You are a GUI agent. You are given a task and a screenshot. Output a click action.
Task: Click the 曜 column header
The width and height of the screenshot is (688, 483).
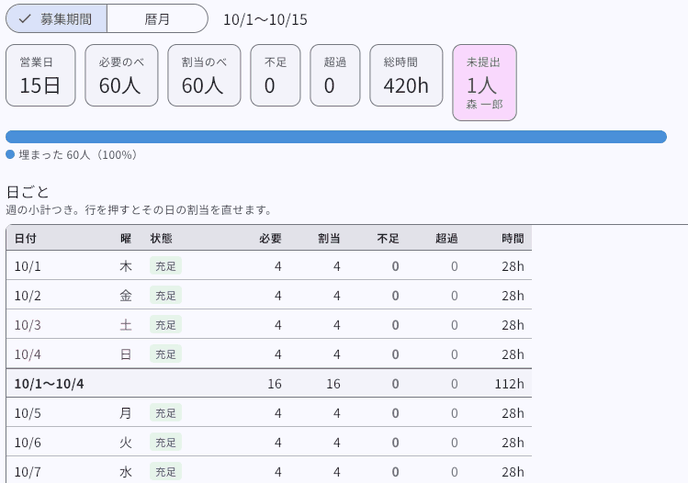(125, 238)
